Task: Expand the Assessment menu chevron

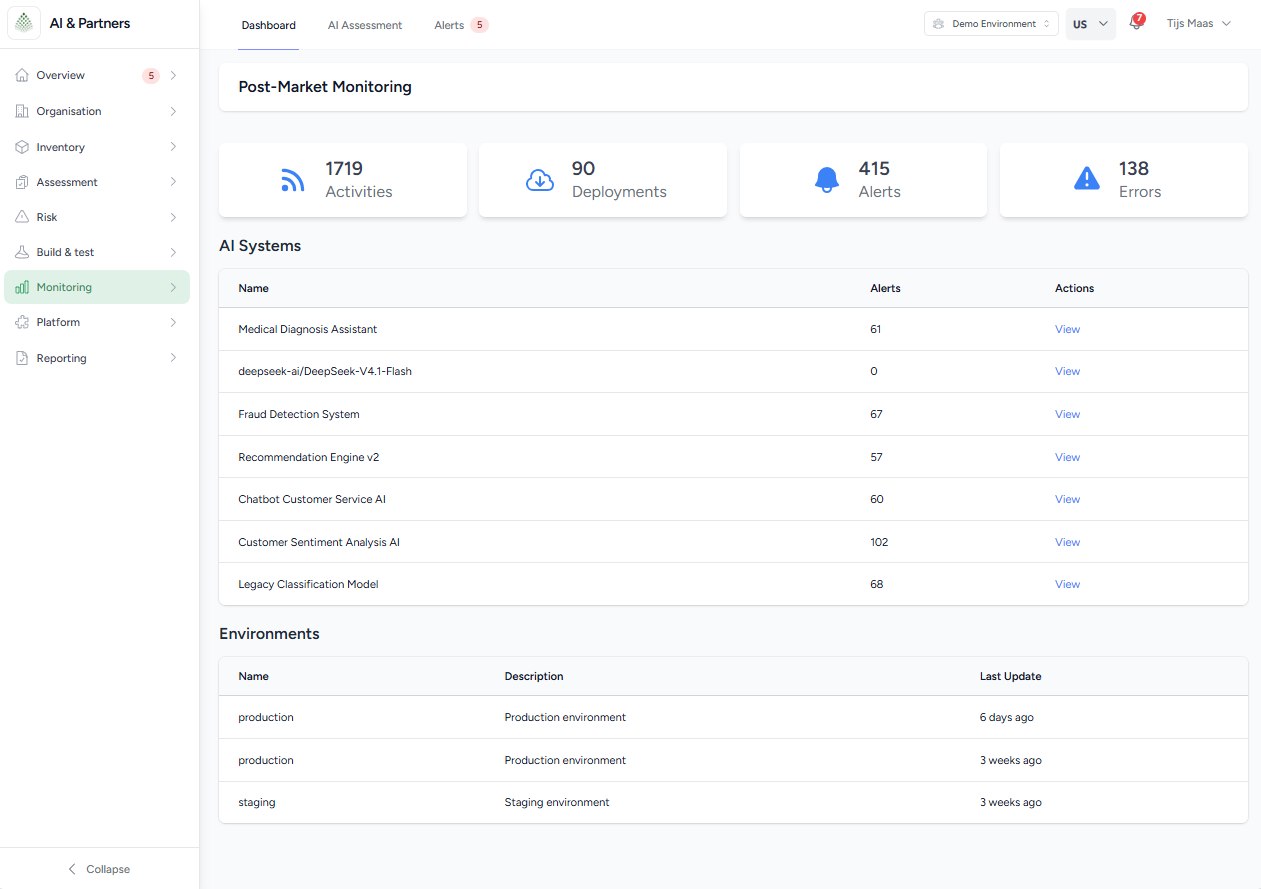Action: point(173,182)
